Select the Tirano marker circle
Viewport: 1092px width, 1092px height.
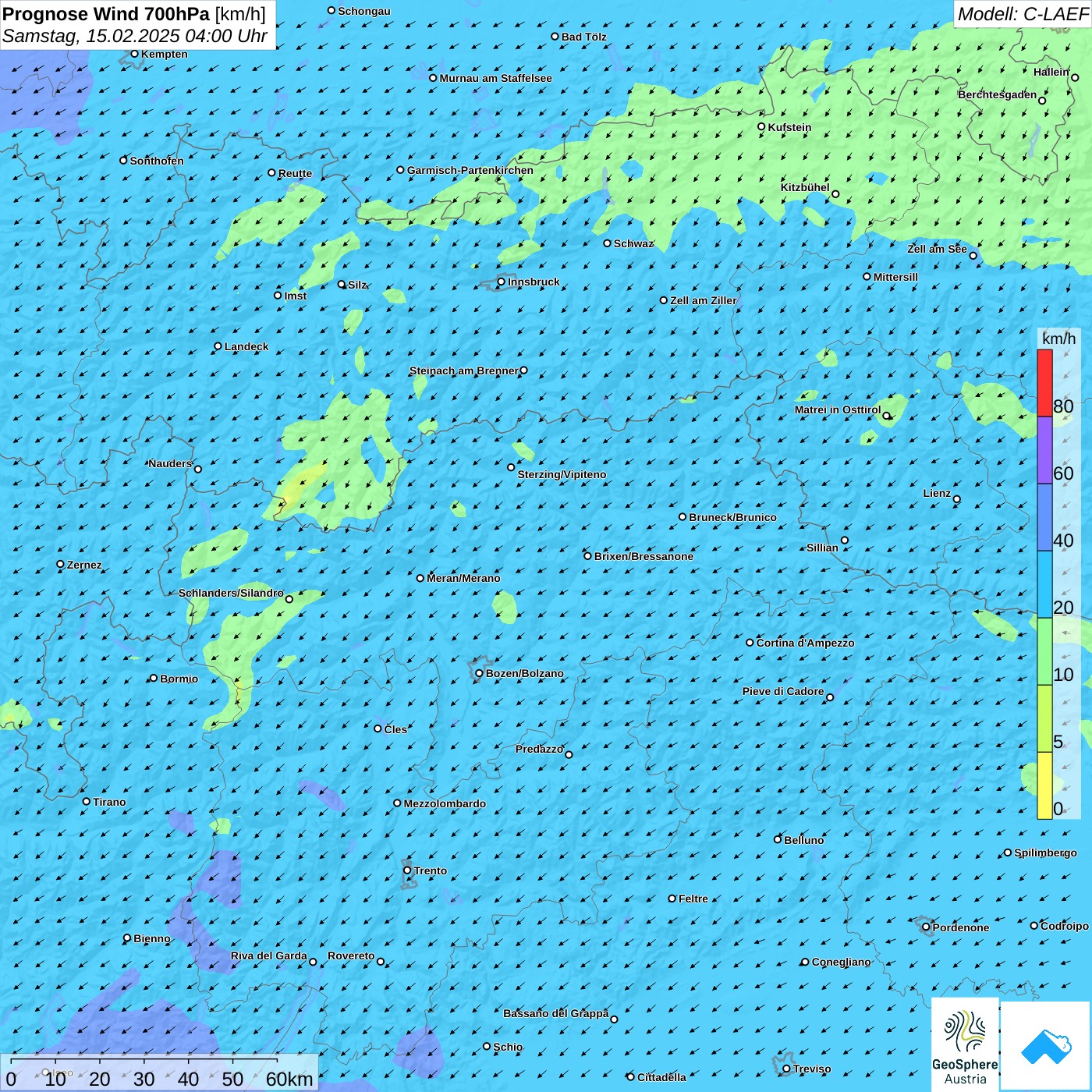[87, 801]
